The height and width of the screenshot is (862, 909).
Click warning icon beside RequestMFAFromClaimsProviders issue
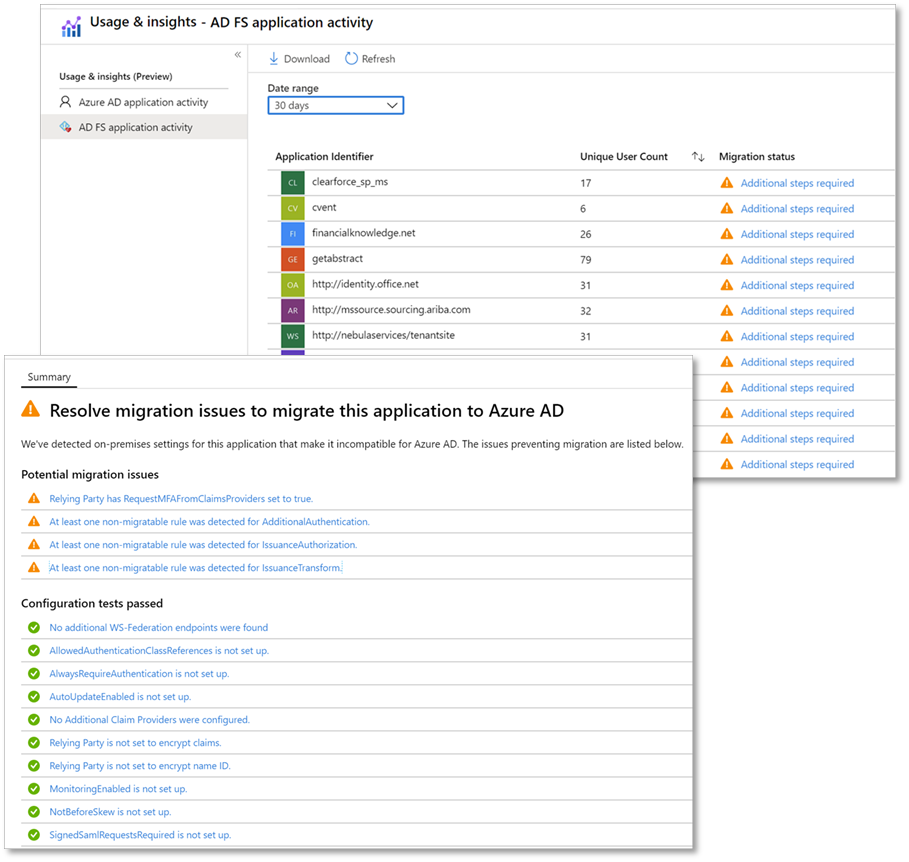coord(34,499)
